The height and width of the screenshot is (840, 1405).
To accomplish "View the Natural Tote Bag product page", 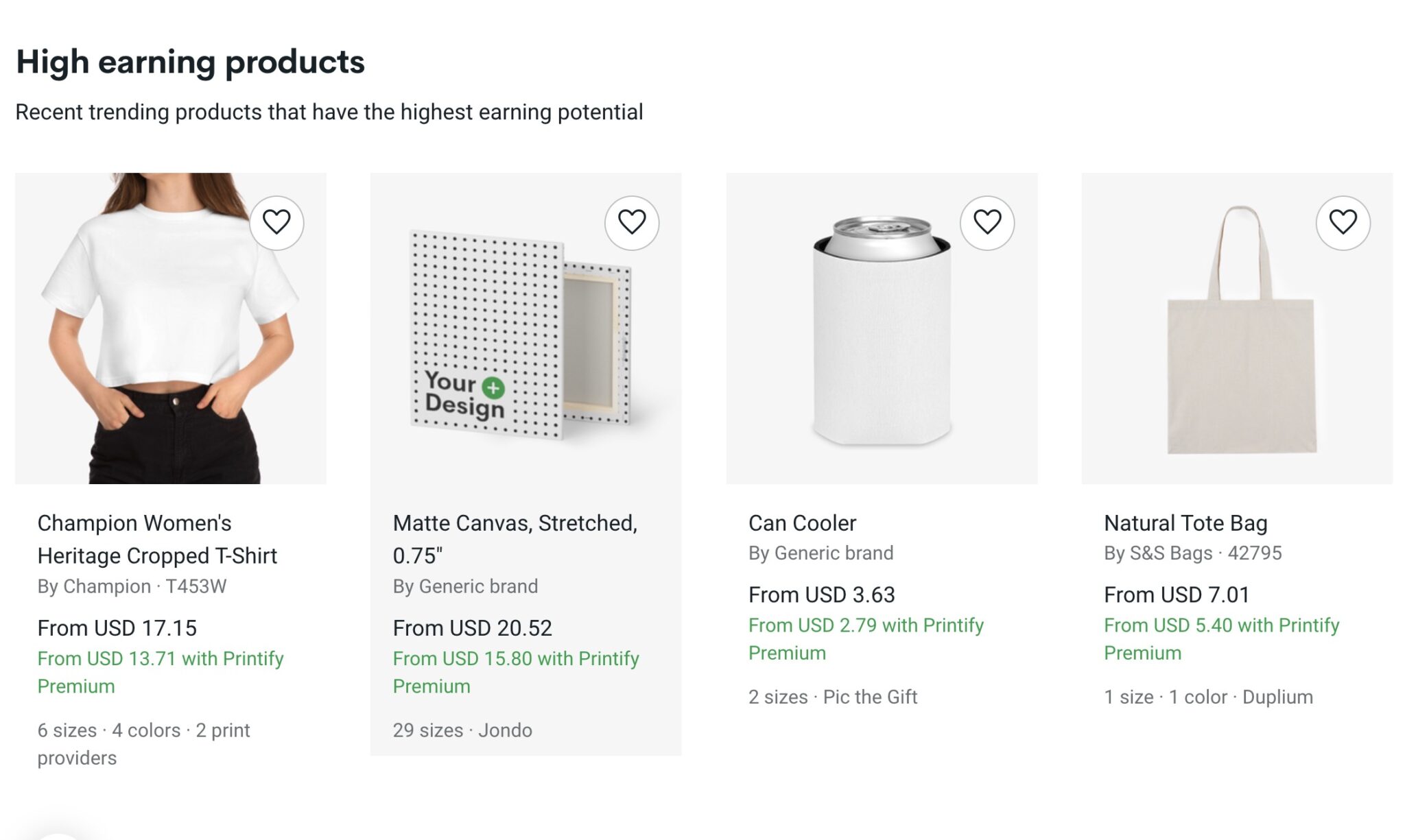I will [1185, 523].
